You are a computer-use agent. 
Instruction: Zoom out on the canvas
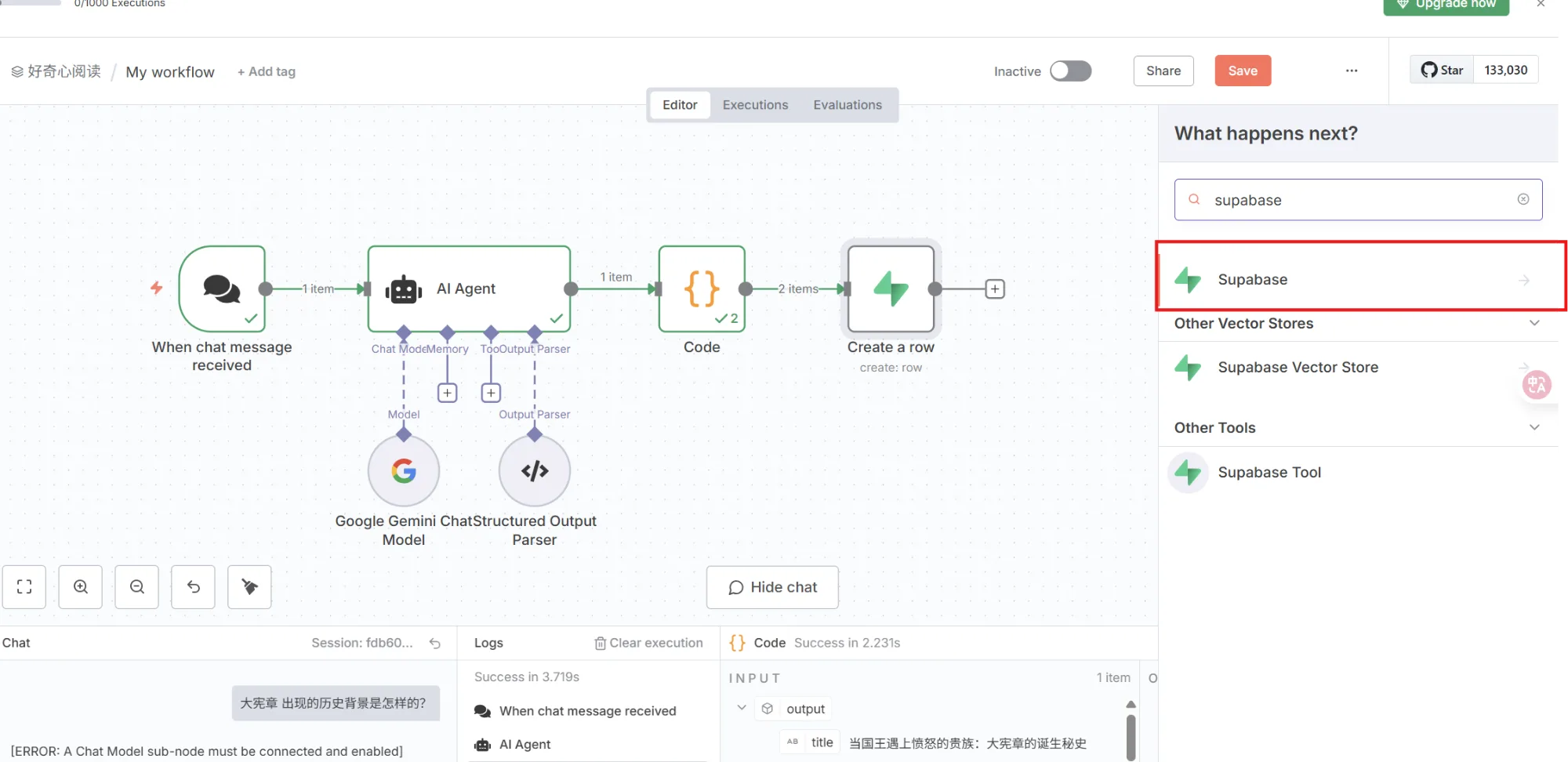click(x=137, y=586)
